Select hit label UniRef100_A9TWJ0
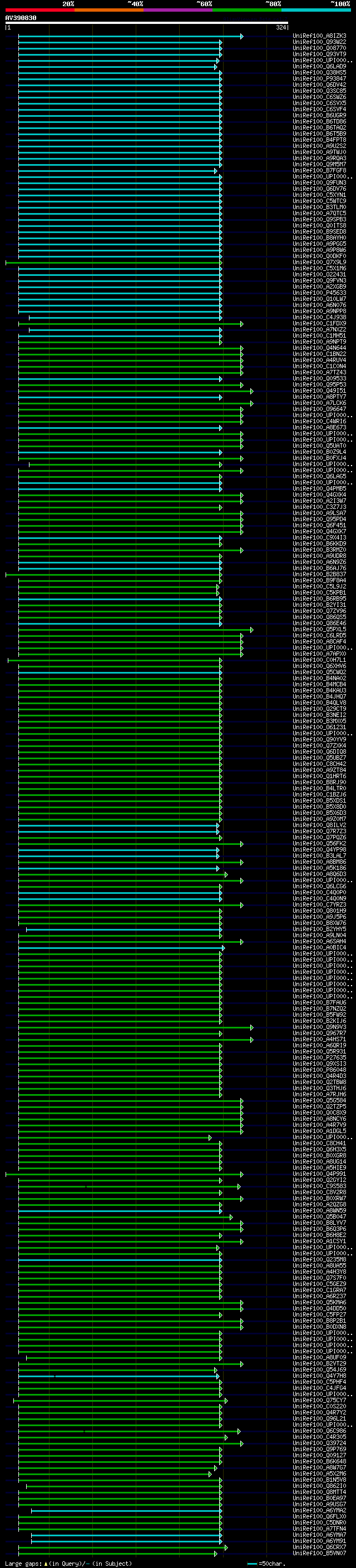The width and height of the screenshot is (356, 1568). click(x=319, y=152)
